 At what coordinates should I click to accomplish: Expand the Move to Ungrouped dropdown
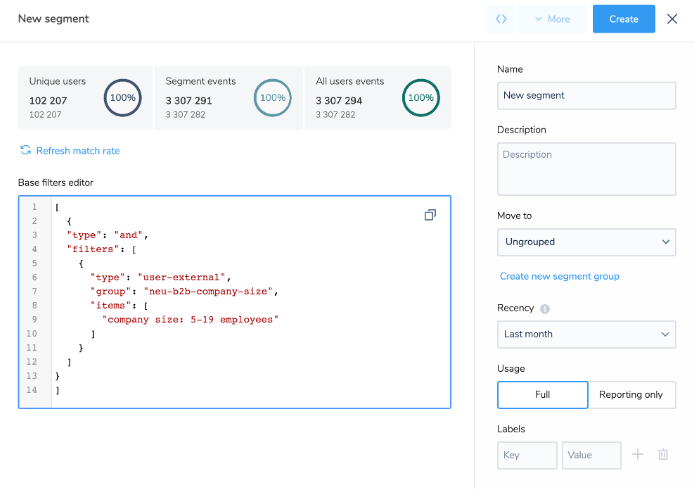(x=586, y=242)
